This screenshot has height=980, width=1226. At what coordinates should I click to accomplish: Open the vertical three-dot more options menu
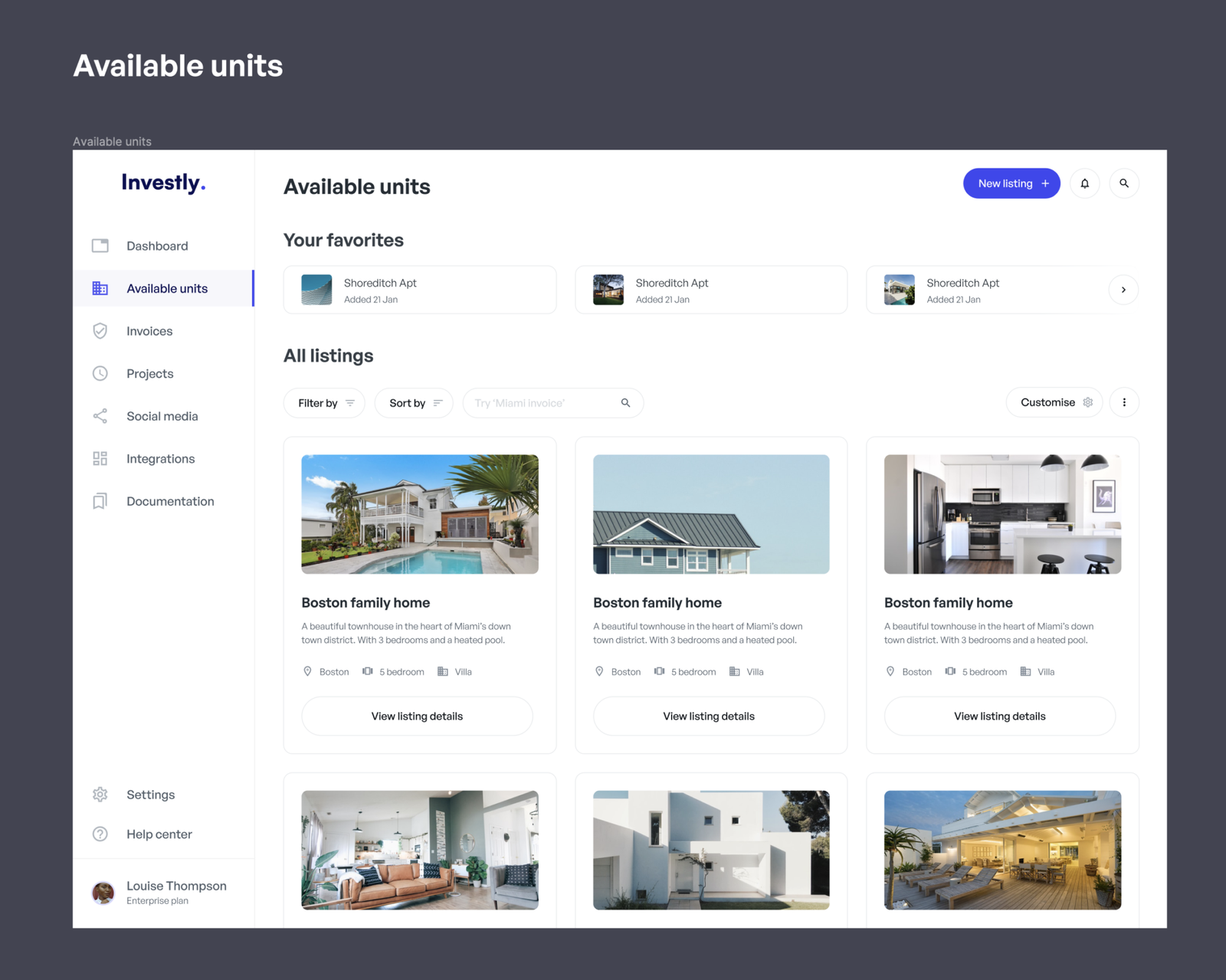coord(1124,402)
